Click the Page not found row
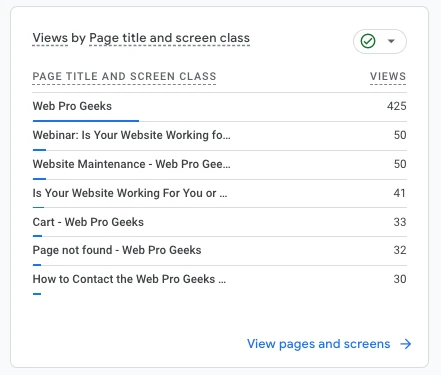The height and width of the screenshot is (375, 441). click(219, 251)
